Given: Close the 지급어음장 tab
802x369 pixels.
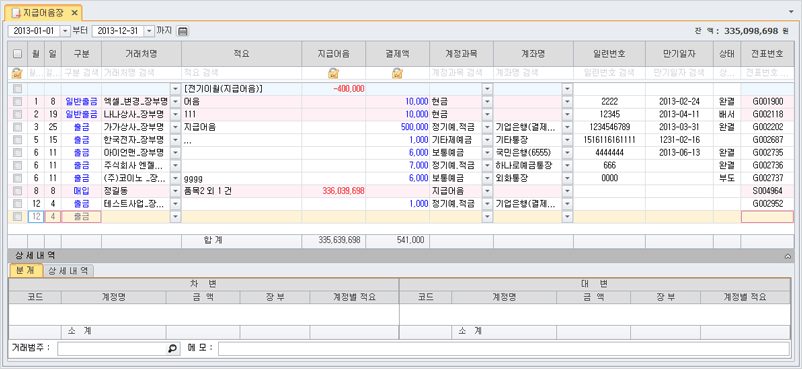Looking at the screenshot, I should click(74, 12).
